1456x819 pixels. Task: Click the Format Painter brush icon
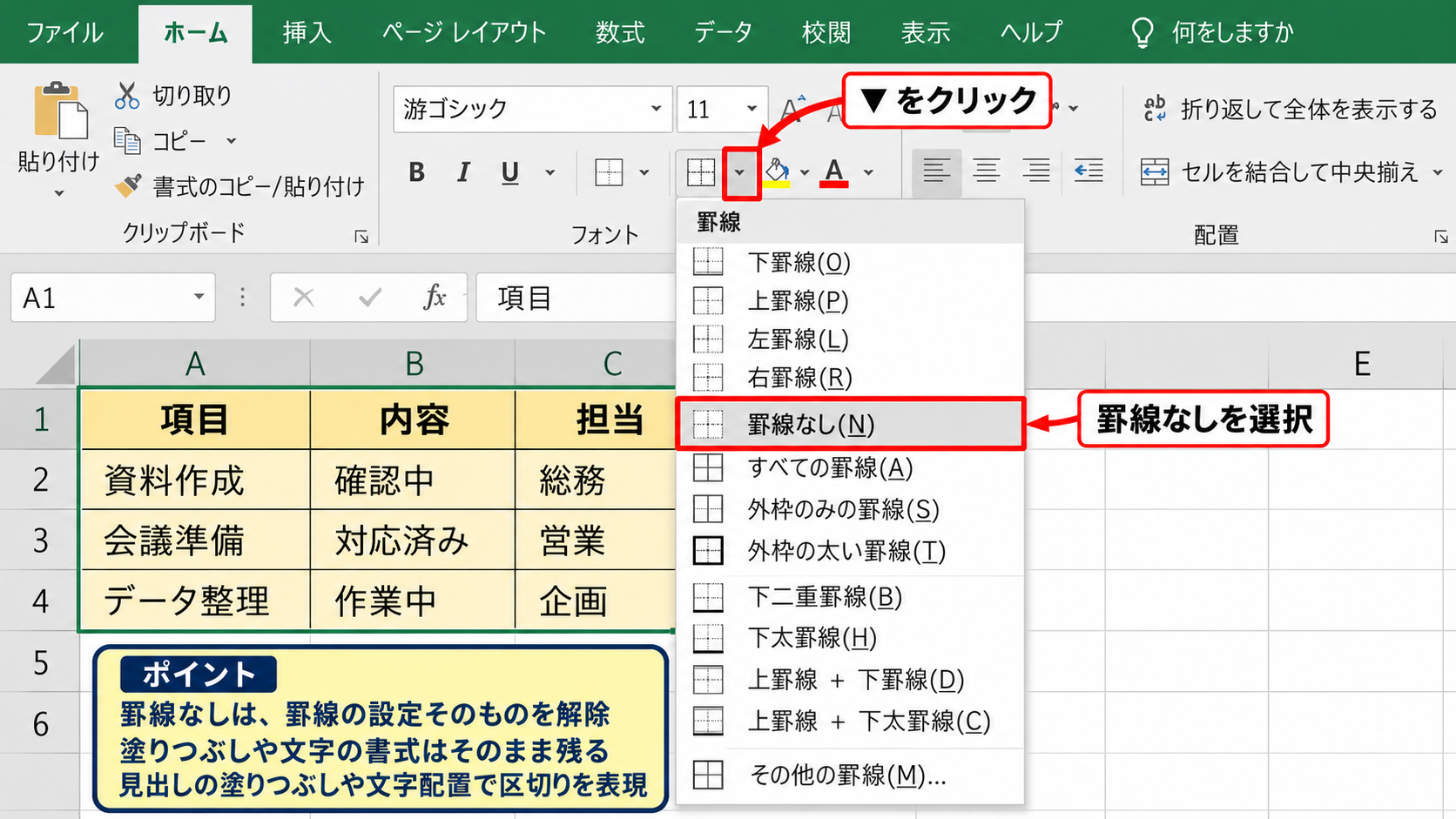128,185
